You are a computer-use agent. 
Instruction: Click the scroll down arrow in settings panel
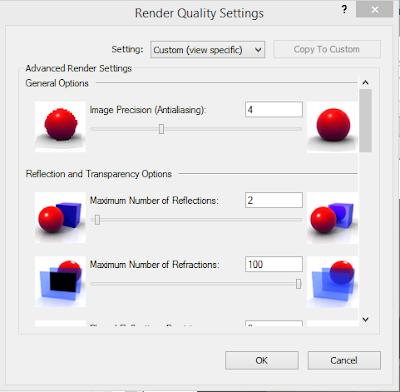pyautogui.click(x=366, y=319)
